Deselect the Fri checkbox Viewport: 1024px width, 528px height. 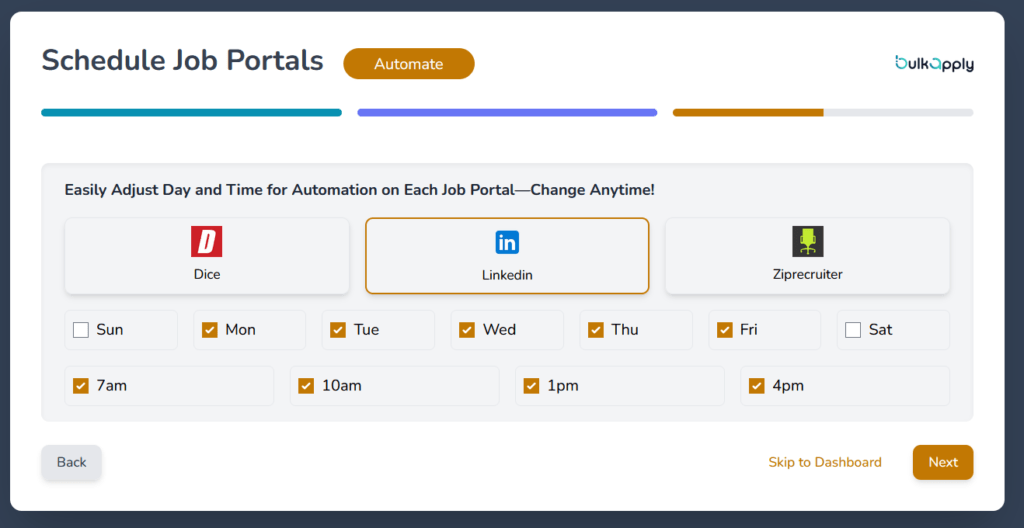[x=724, y=330]
